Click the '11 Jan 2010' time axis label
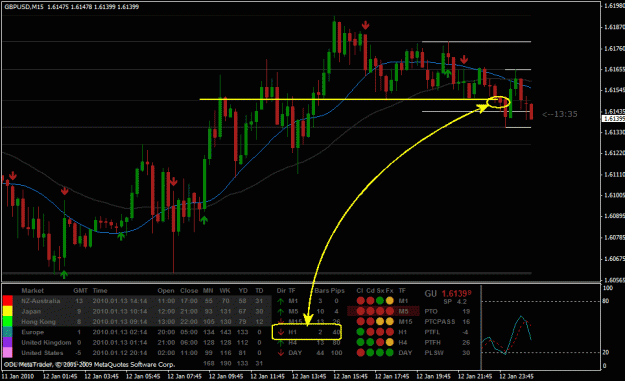The height and width of the screenshot is (381, 625). coord(18,376)
